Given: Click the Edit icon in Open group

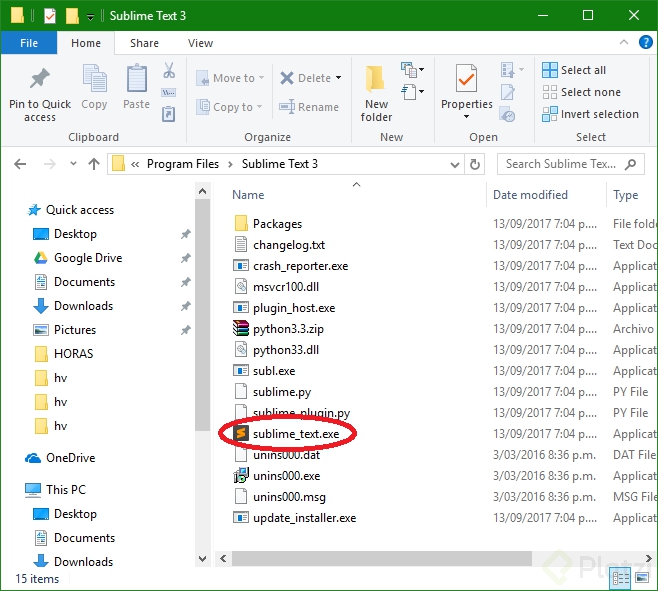Looking at the screenshot, I should pos(507,92).
